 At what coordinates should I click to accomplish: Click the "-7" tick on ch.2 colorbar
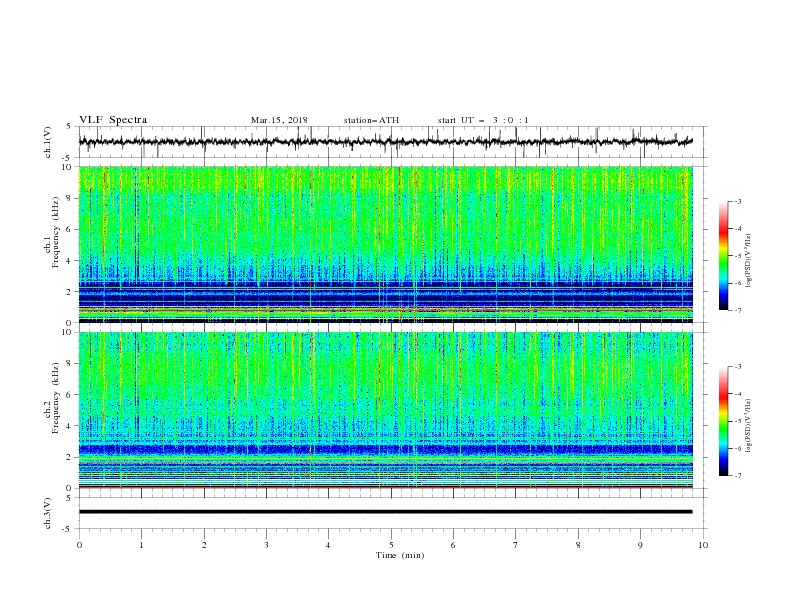tap(738, 476)
